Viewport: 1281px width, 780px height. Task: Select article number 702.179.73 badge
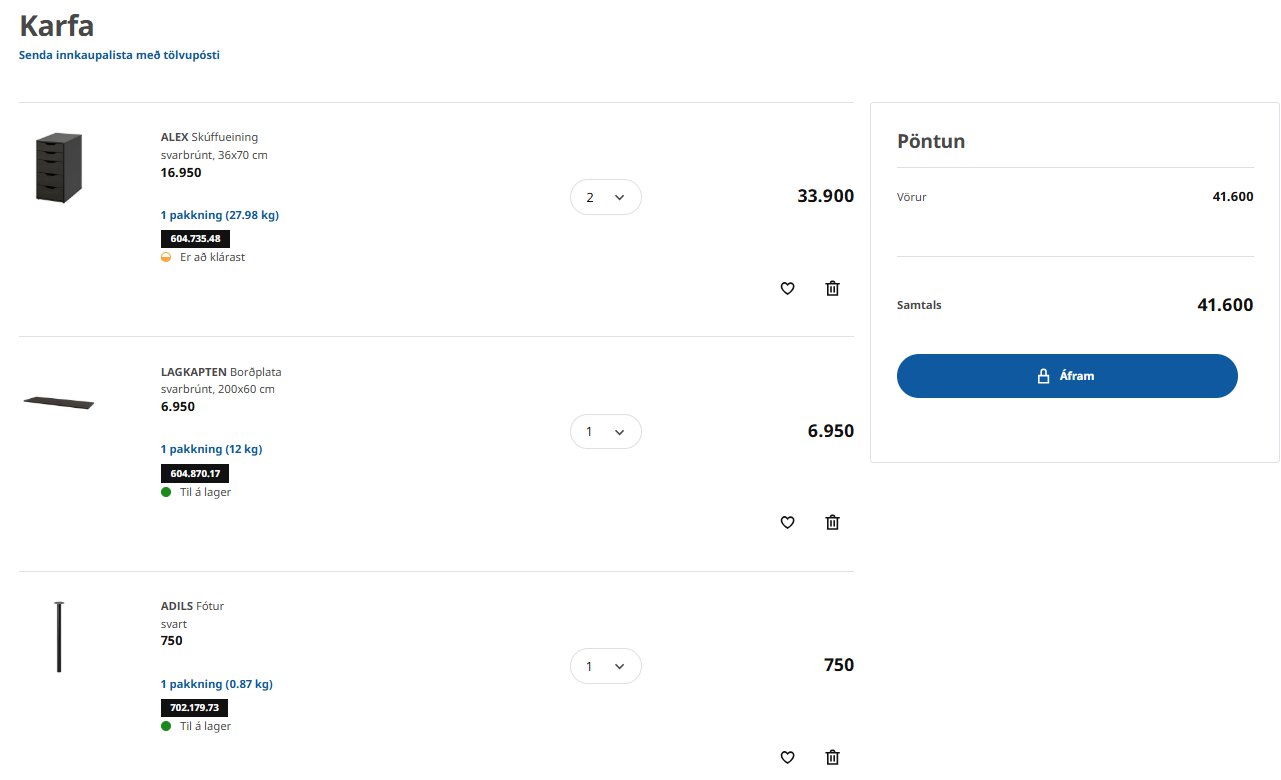[x=194, y=708]
